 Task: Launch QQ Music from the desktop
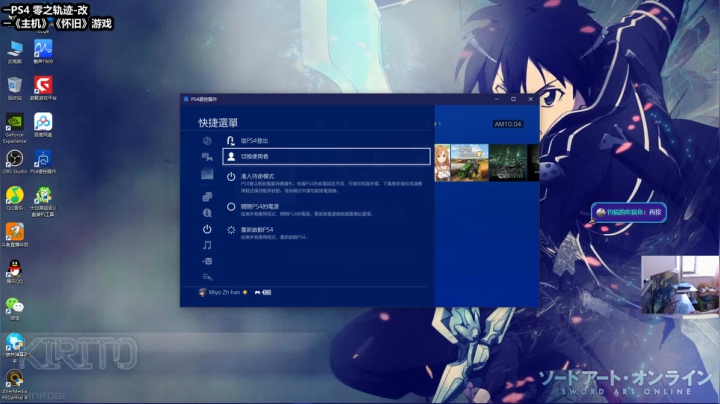[x=15, y=199]
